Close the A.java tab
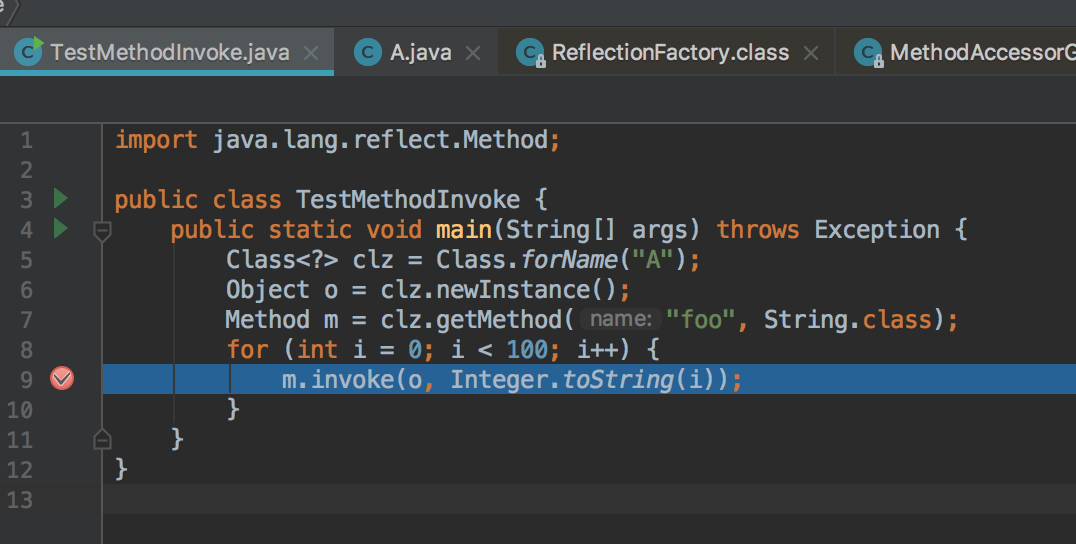The height and width of the screenshot is (544, 1076). coord(473,53)
